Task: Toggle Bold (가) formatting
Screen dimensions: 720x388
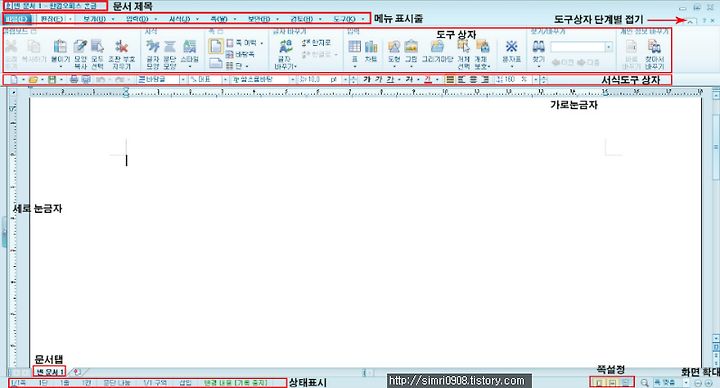Action: coord(366,79)
